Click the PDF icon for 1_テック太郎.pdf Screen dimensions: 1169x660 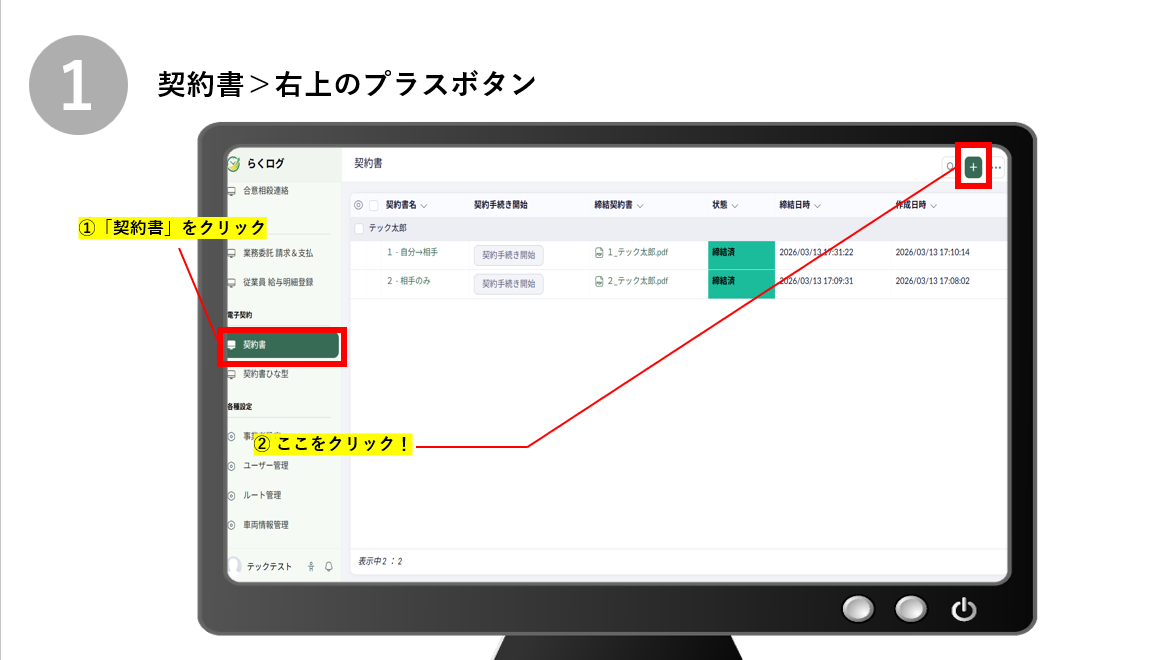(599, 253)
